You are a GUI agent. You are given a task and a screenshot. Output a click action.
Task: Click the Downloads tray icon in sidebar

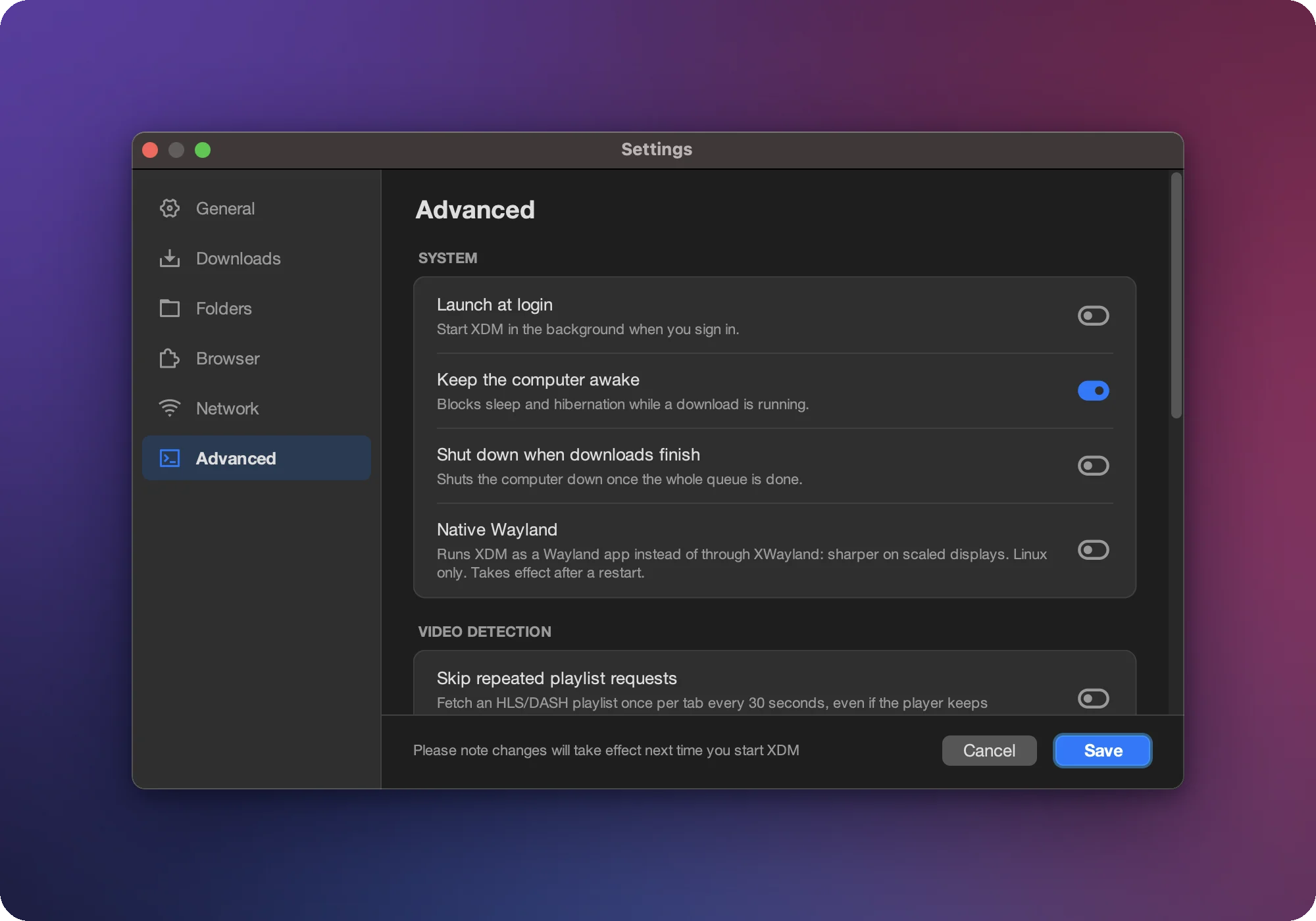click(170, 259)
